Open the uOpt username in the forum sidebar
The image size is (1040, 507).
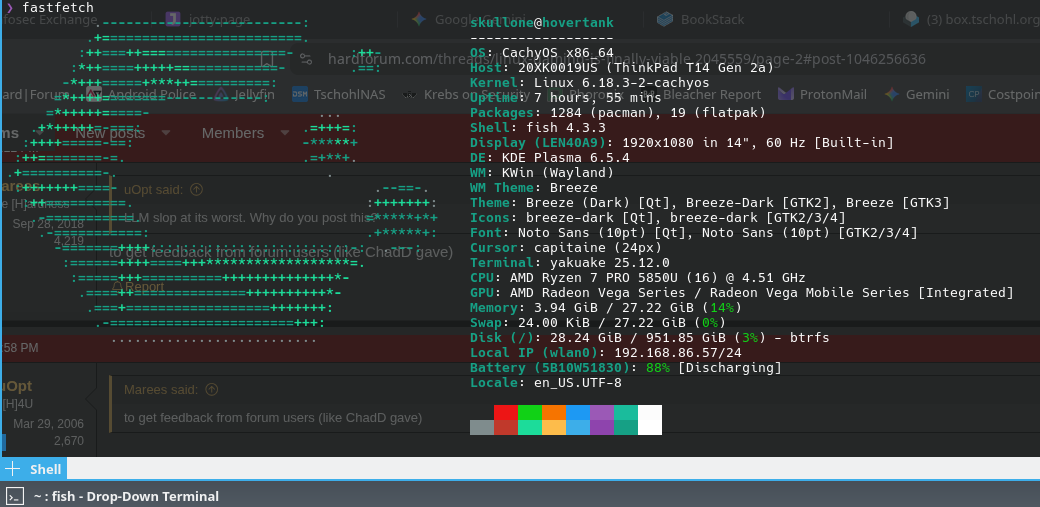coord(17,386)
